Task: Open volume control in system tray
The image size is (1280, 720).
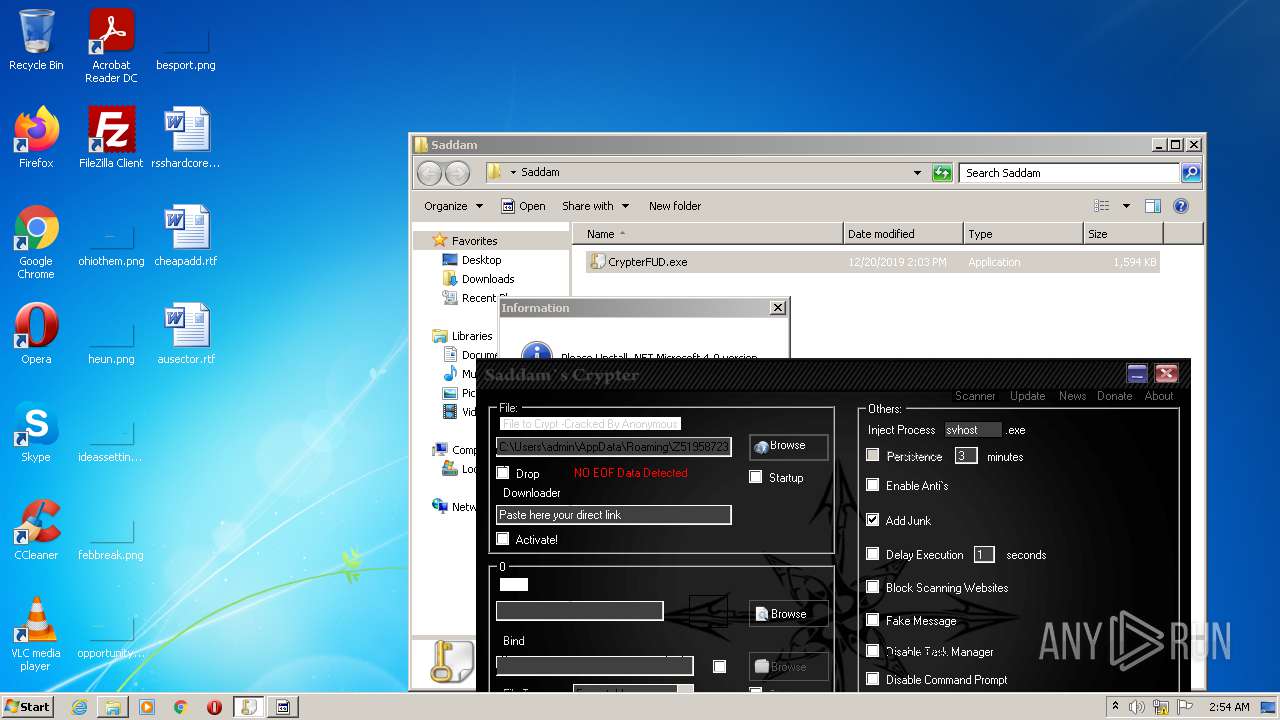Action: (x=1137, y=707)
